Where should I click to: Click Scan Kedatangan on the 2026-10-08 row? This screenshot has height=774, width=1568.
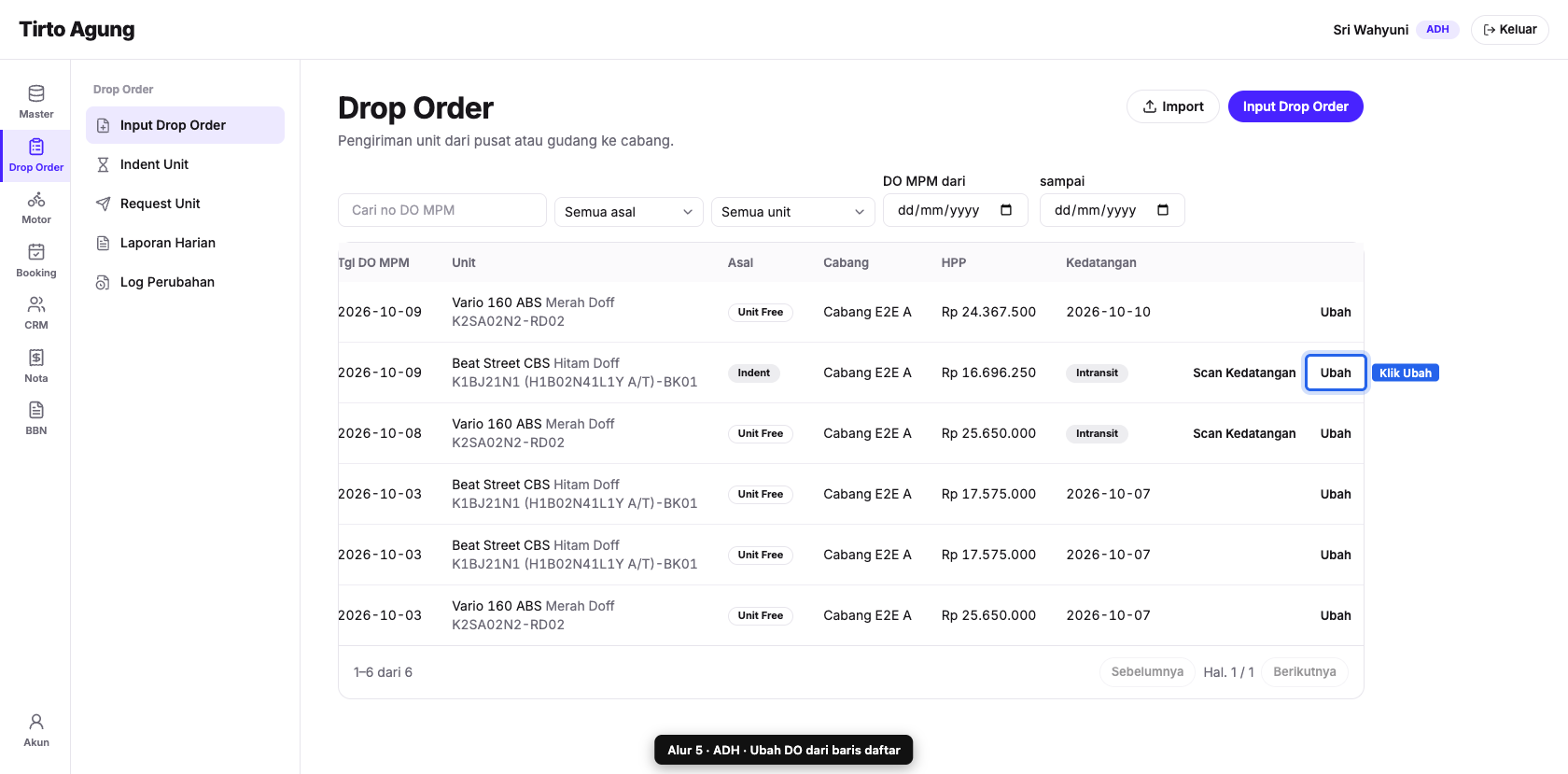tap(1244, 433)
